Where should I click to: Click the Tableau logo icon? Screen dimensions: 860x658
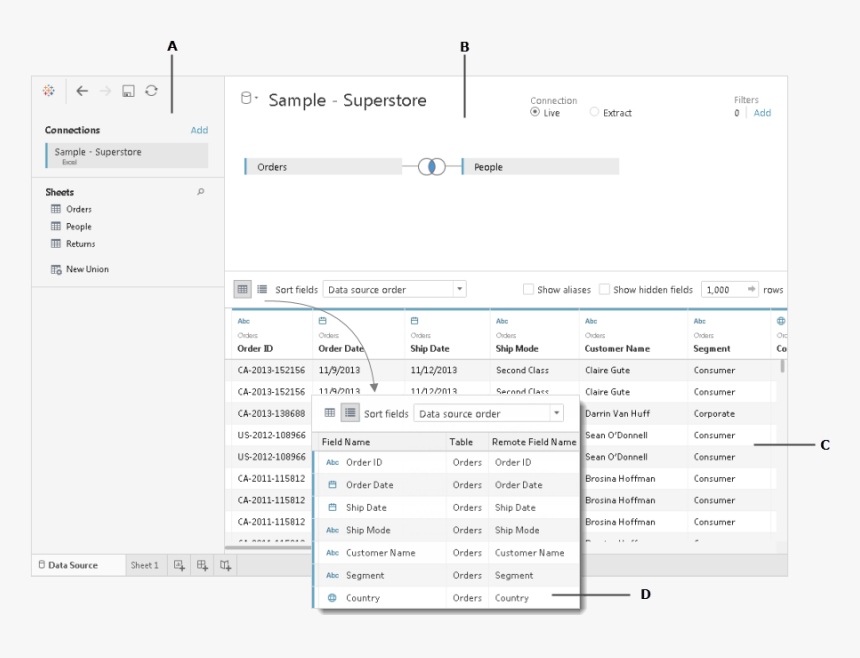click(x=48, y=90)
